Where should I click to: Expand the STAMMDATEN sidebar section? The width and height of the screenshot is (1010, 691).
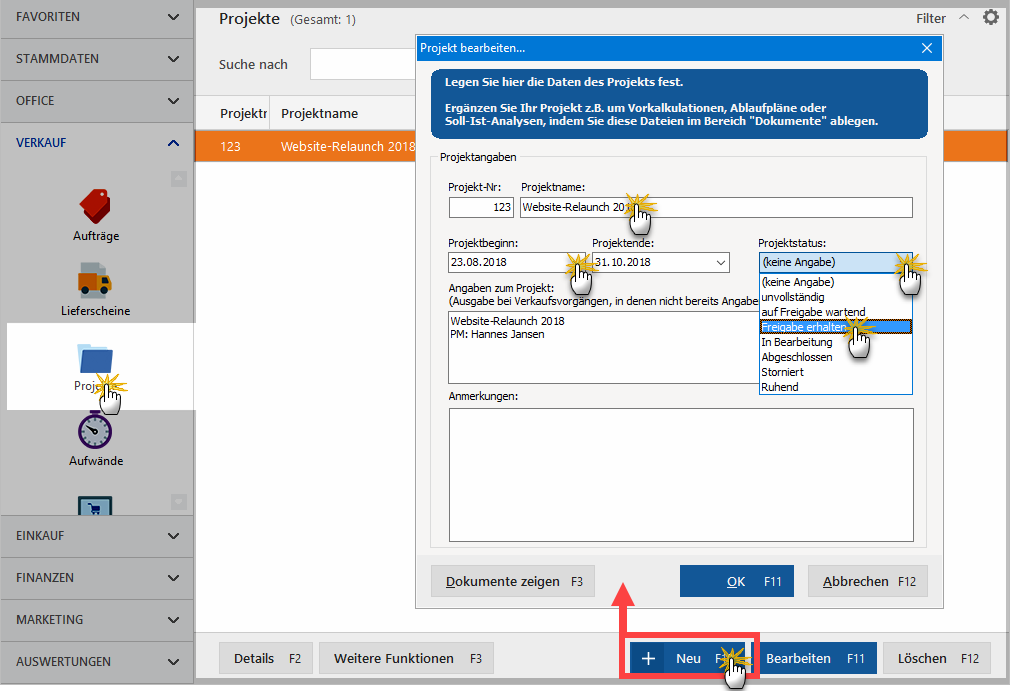pos(97,59)
